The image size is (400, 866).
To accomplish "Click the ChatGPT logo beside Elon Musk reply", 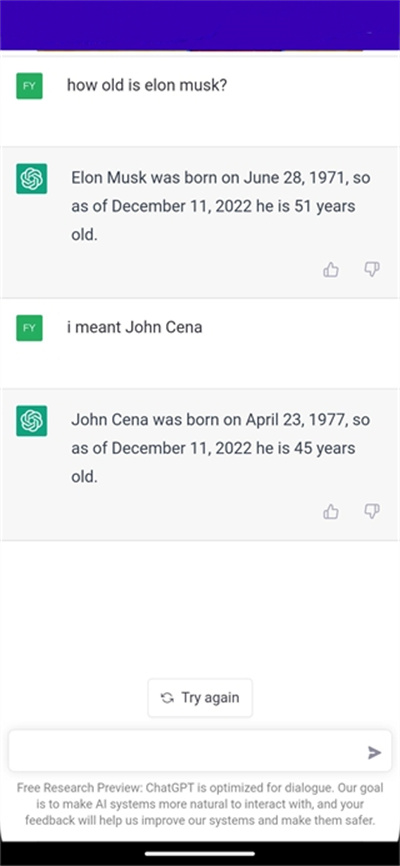I will 31,179.
